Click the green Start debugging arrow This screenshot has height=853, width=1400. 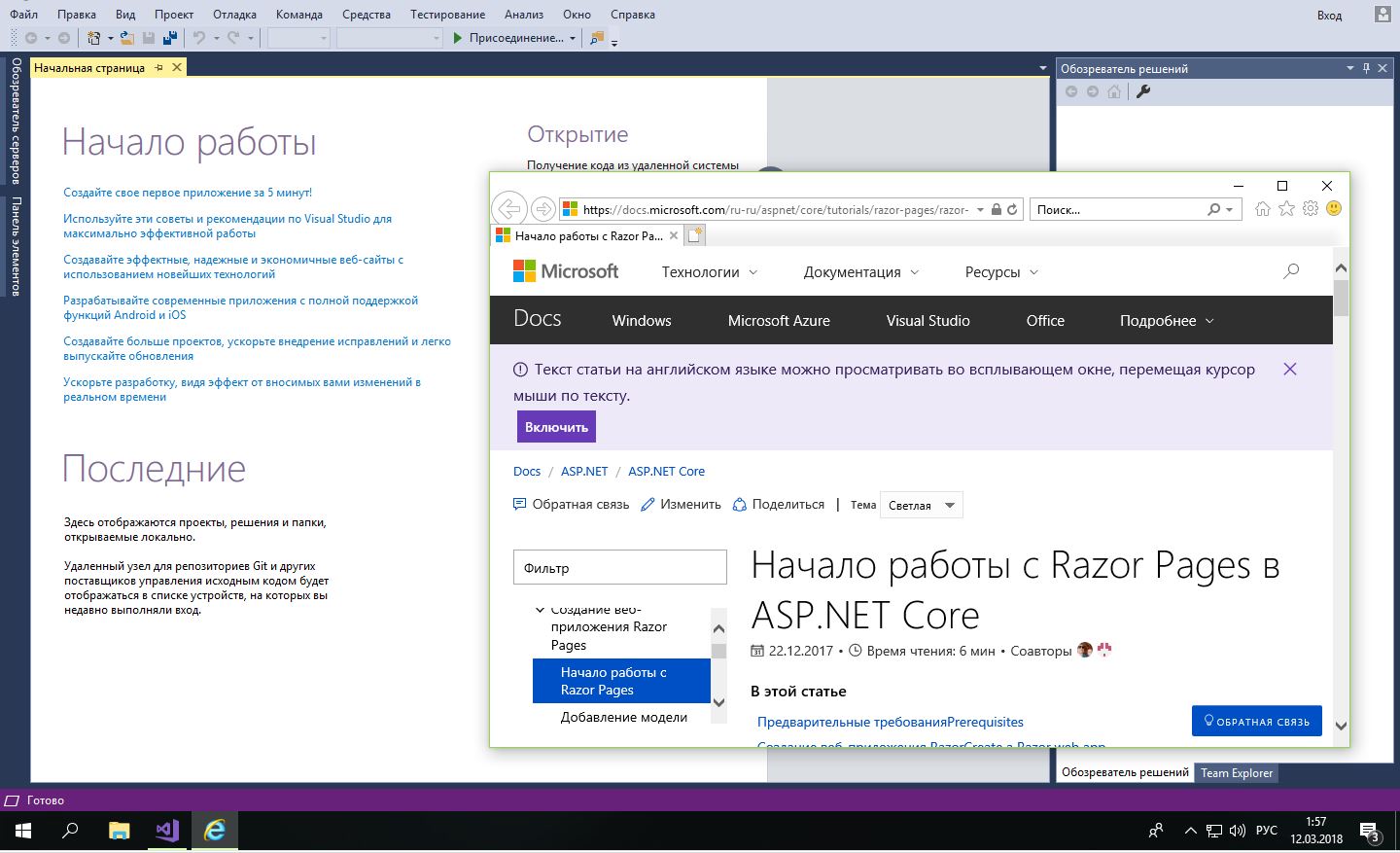457,38
